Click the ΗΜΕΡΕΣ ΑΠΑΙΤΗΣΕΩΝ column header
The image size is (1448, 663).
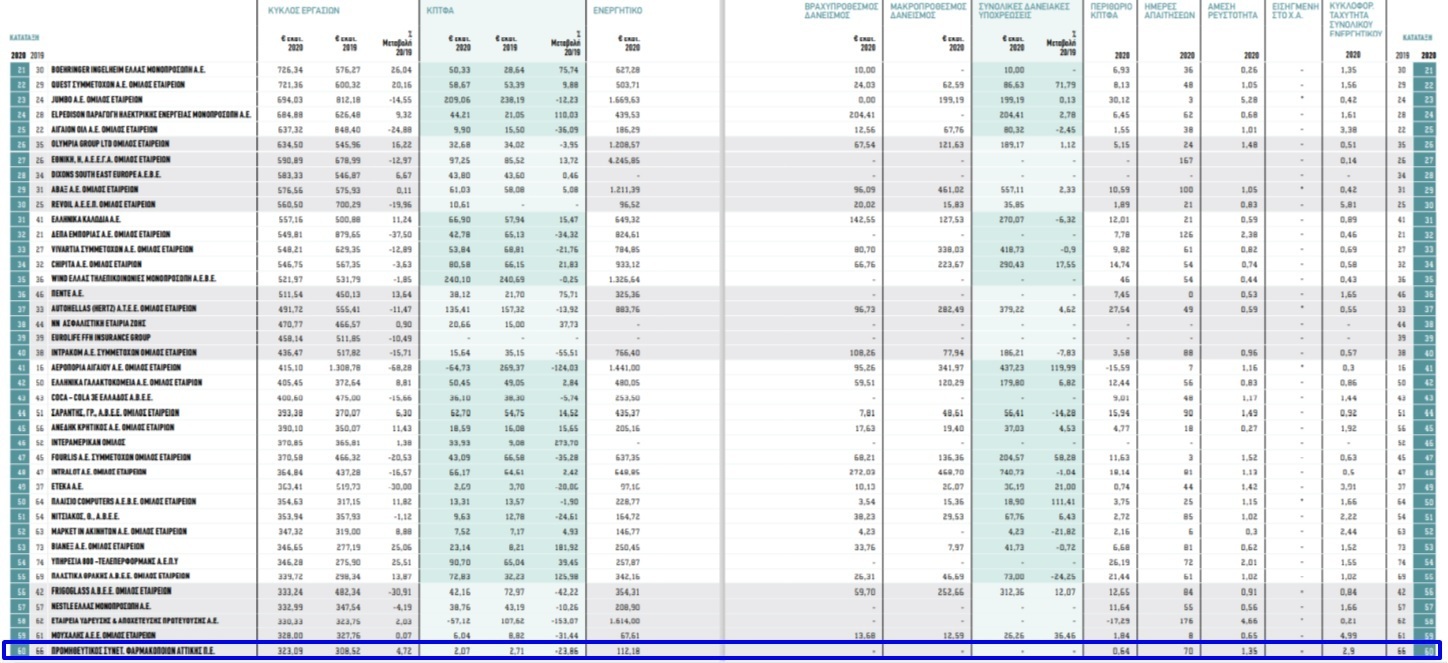[1169, 11]
